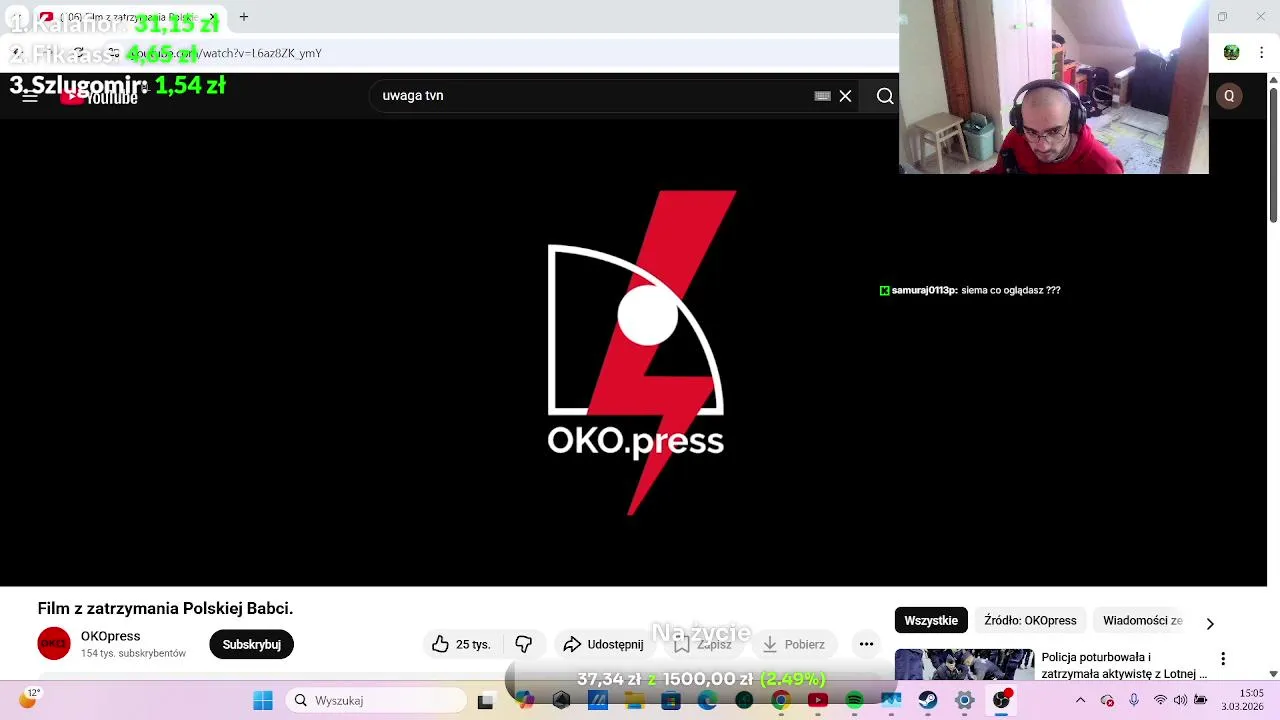This screenshot has height=720, width=1280.
Task: Open the OKOpress channel avatar
Action: [x=54, y=644]
